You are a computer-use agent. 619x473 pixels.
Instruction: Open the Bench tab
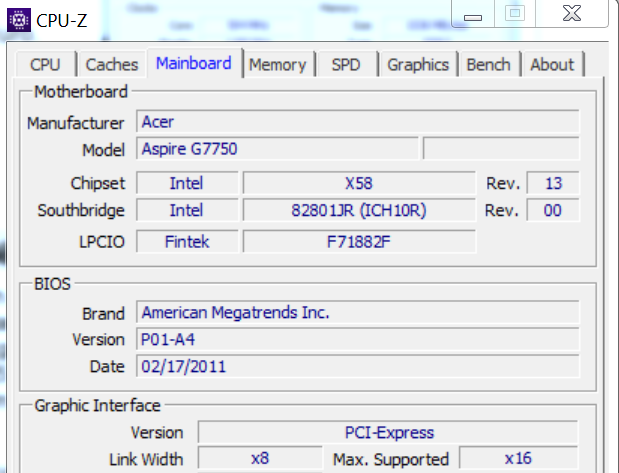tap(489, 64)
